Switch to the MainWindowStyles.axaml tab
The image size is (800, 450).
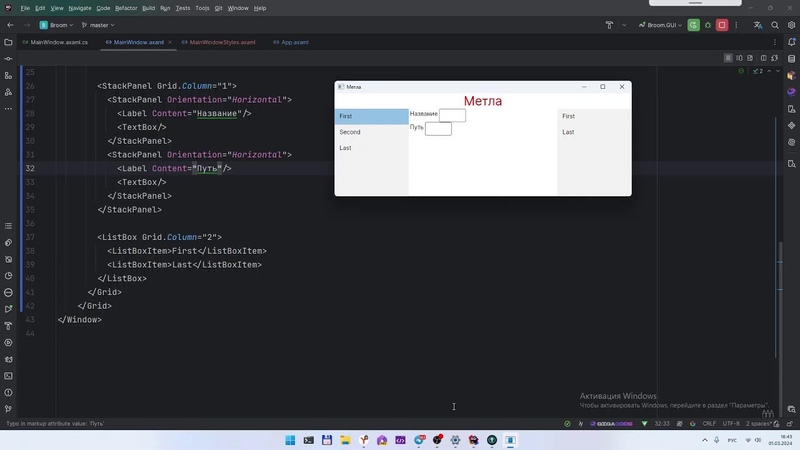(x=218, y=42)
